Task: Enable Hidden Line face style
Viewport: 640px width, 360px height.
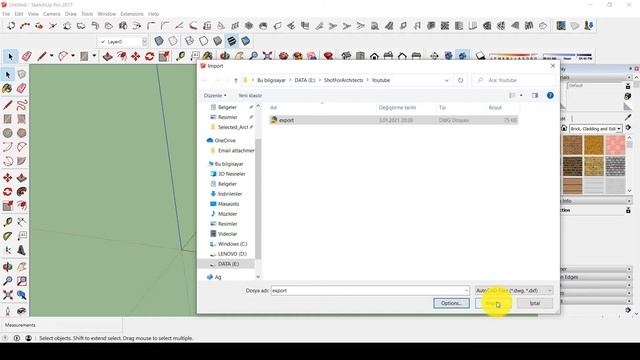Action: (203, 41)
